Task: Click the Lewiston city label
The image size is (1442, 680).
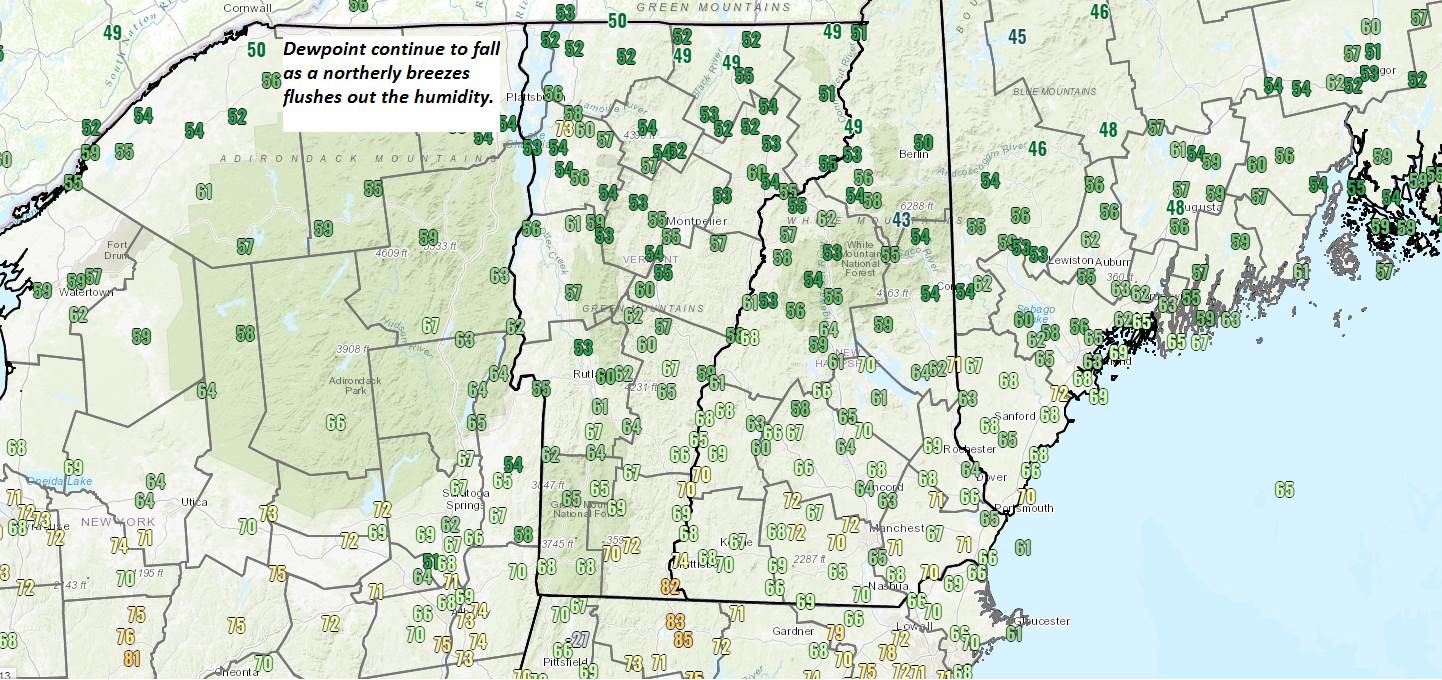Action: pos(1071,260)
